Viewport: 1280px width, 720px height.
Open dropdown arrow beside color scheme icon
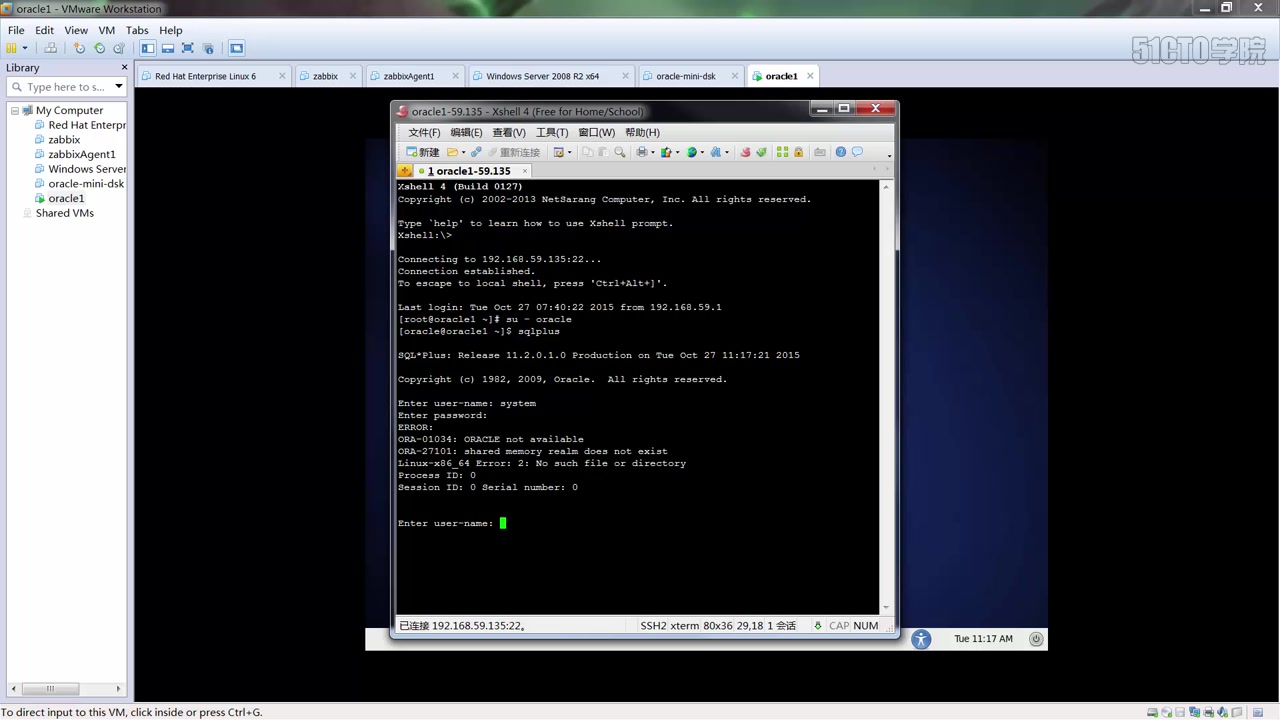click(x=677, y=153)
